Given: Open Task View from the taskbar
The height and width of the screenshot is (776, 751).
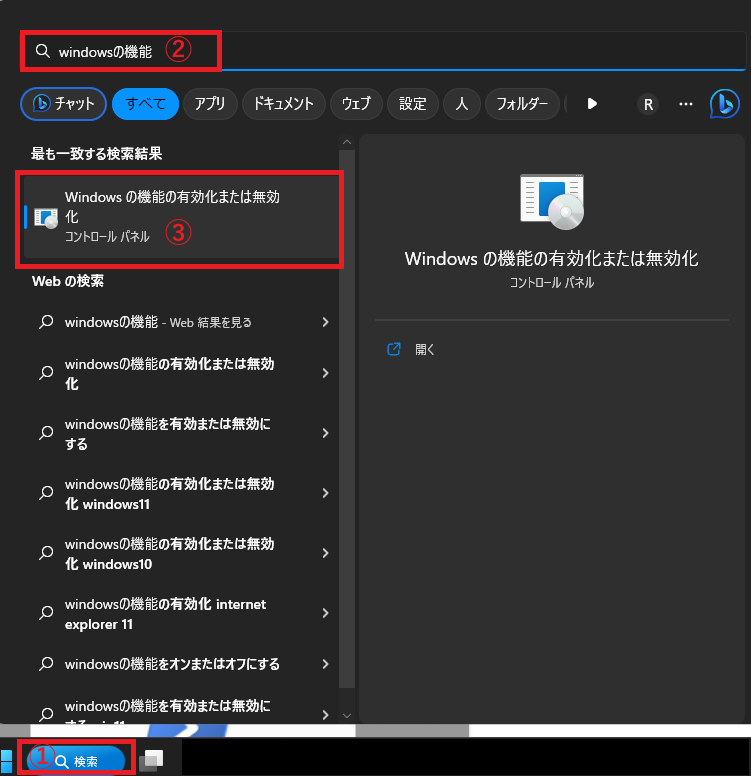Looking at the screenshot, I should click(151, 760).
